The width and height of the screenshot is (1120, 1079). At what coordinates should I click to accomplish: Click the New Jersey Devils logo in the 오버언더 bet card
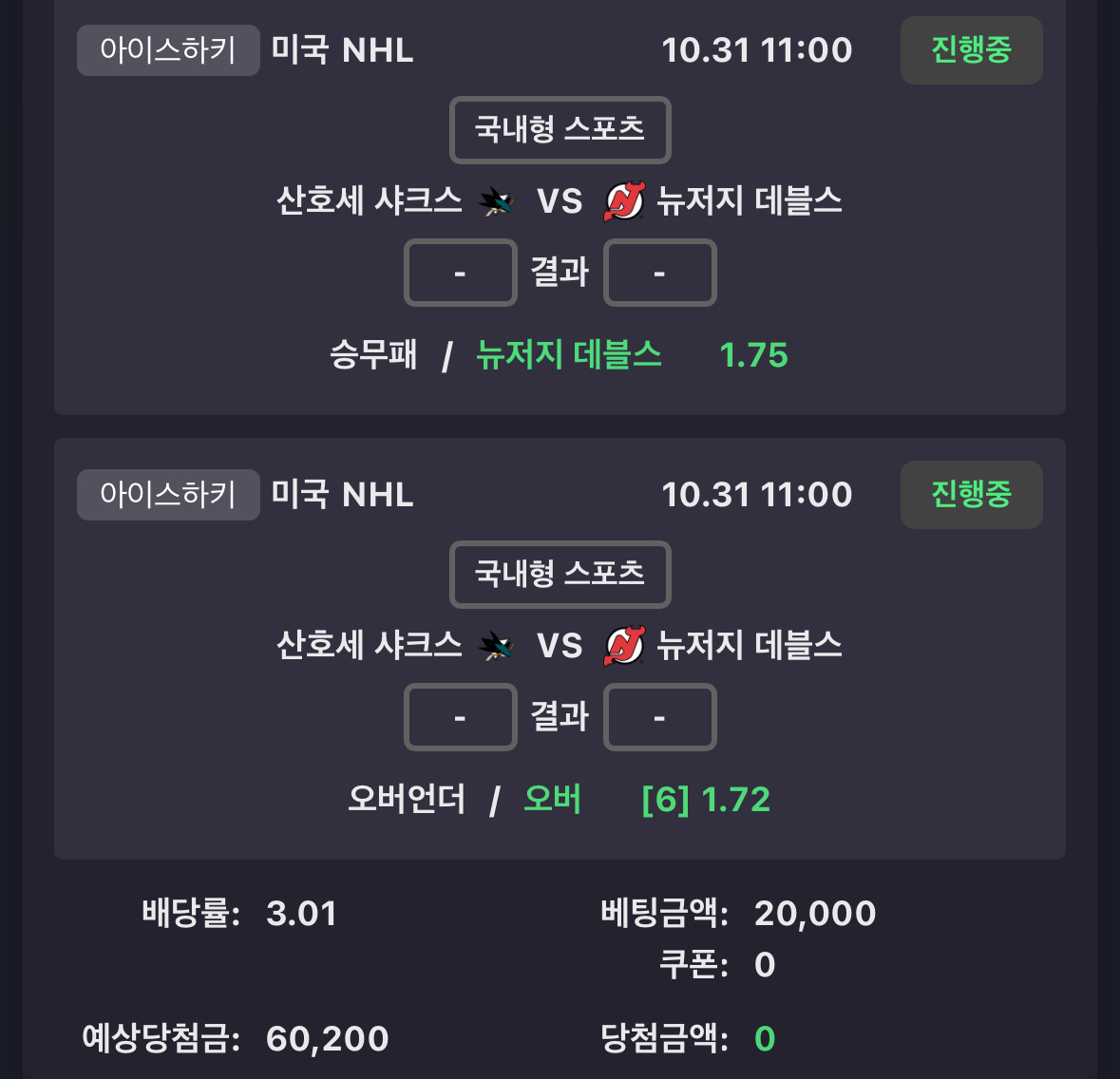pyautogui.click(x=624, y=646)
